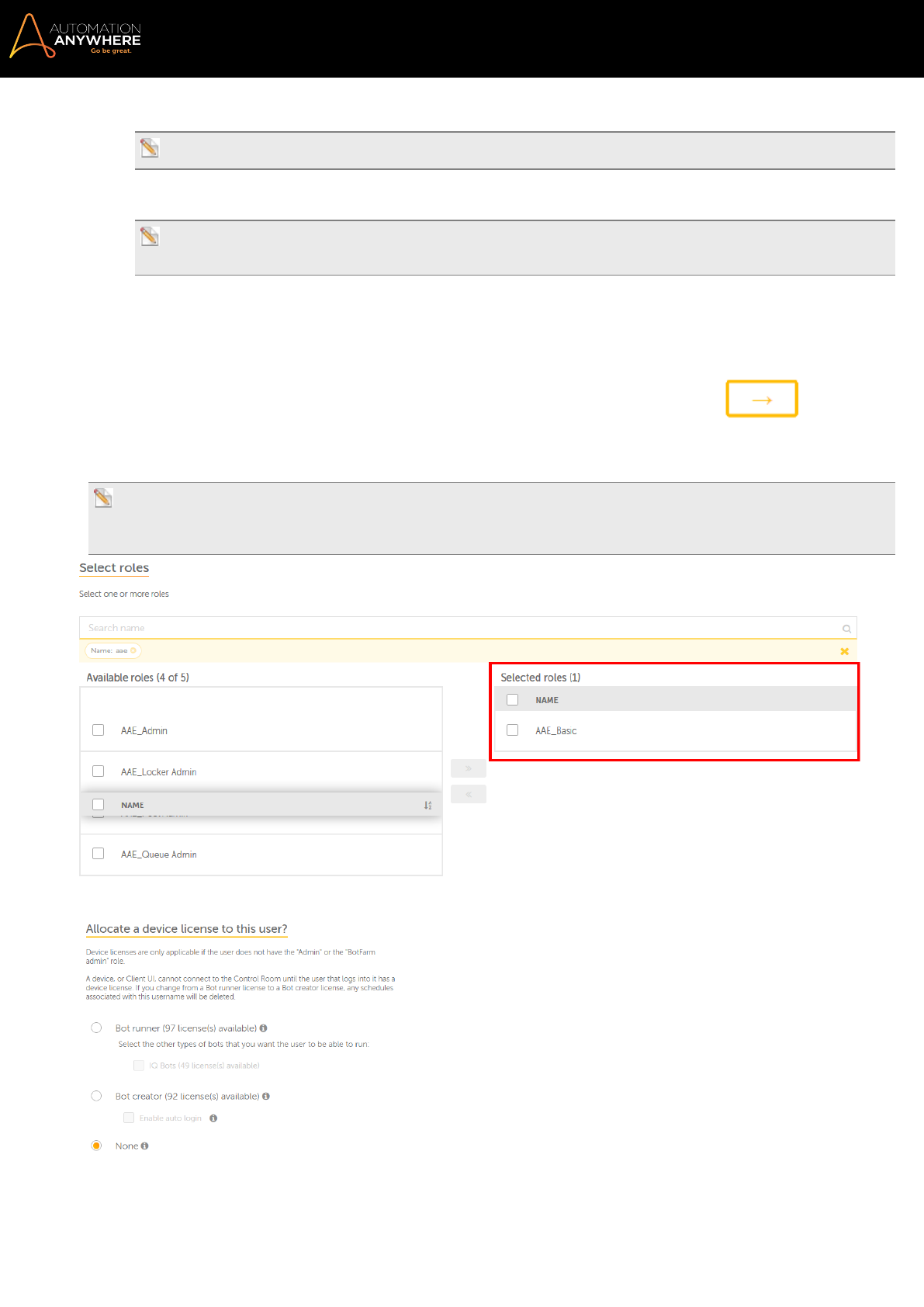Sort available roles by Name
The height and width of the screenshot is (1307, 924).
pyautogui.click(x=427, y=806)
